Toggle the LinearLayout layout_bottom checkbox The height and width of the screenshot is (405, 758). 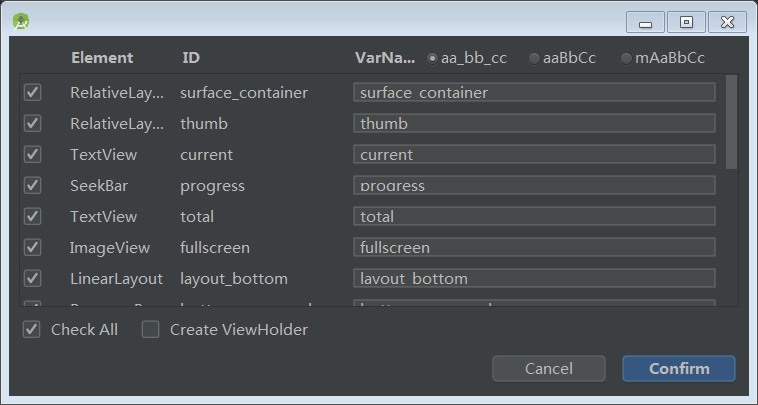click(x=32, y=278)
